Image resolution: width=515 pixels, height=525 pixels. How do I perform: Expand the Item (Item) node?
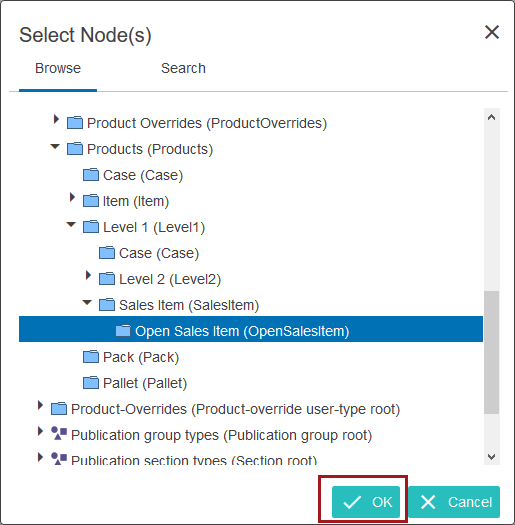tap(72, 197)
